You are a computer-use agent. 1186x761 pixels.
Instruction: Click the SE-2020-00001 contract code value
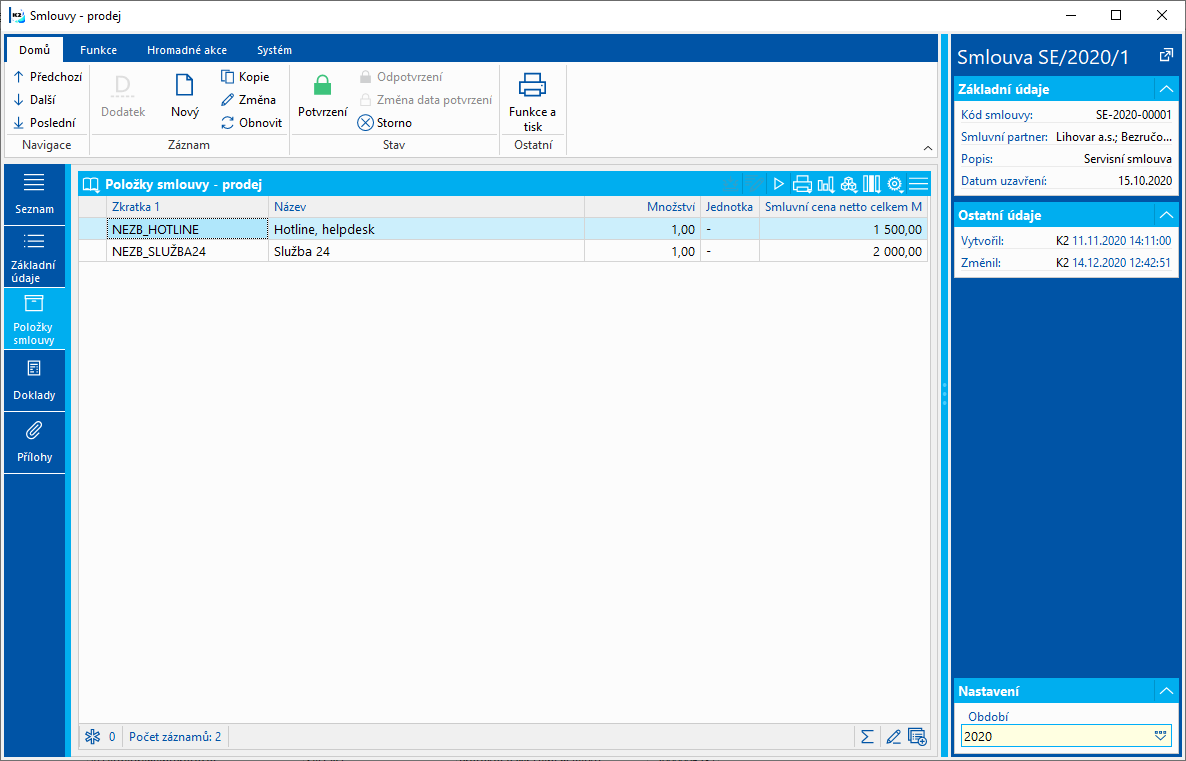click(x=1133, y=115)
